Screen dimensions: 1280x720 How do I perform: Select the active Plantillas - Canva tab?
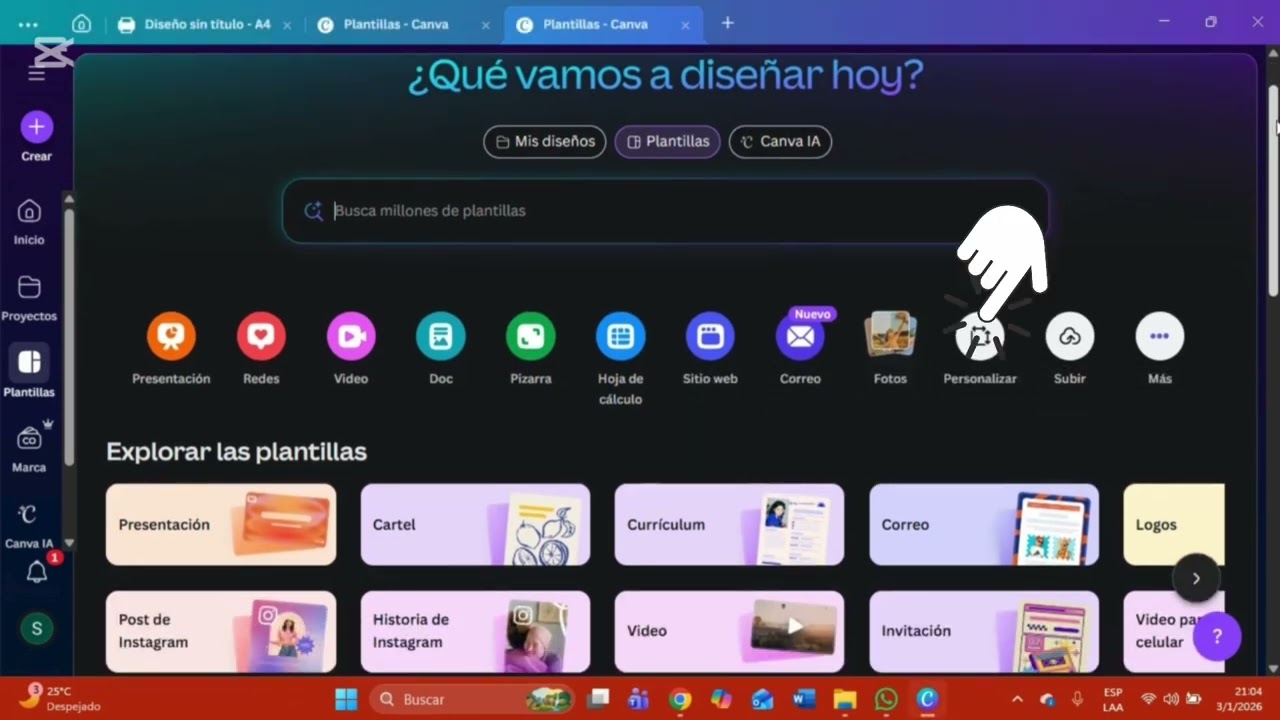click(x=603, y=24)
